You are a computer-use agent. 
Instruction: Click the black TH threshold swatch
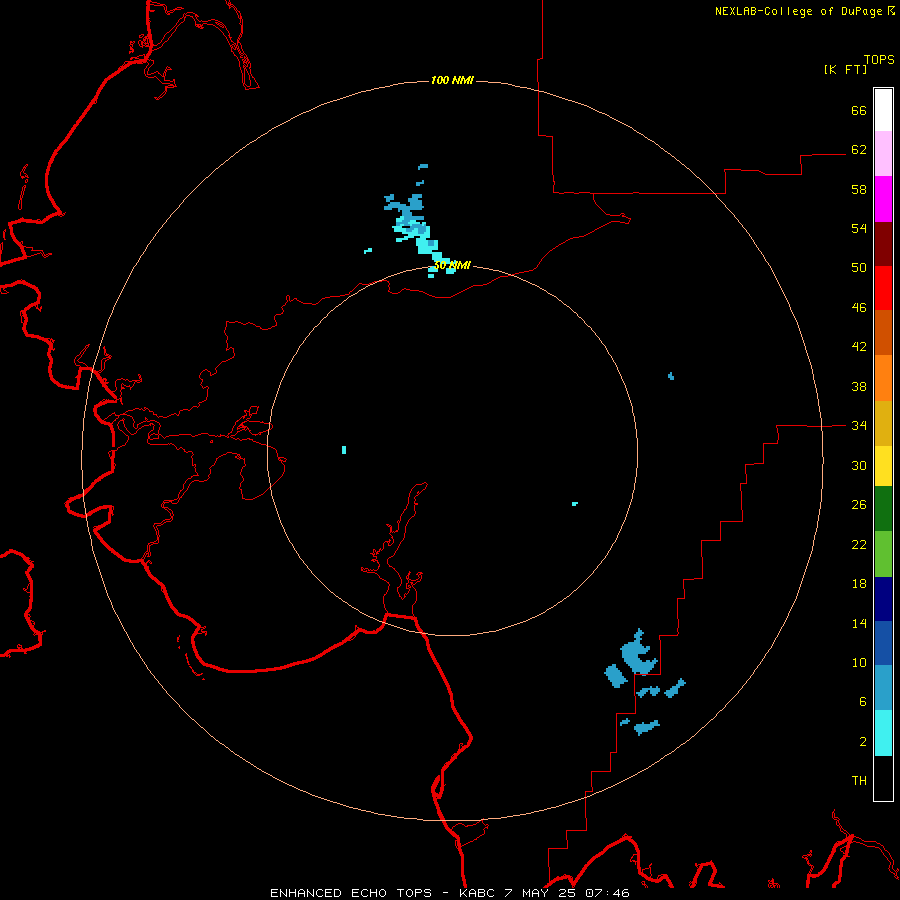[883, 778]
